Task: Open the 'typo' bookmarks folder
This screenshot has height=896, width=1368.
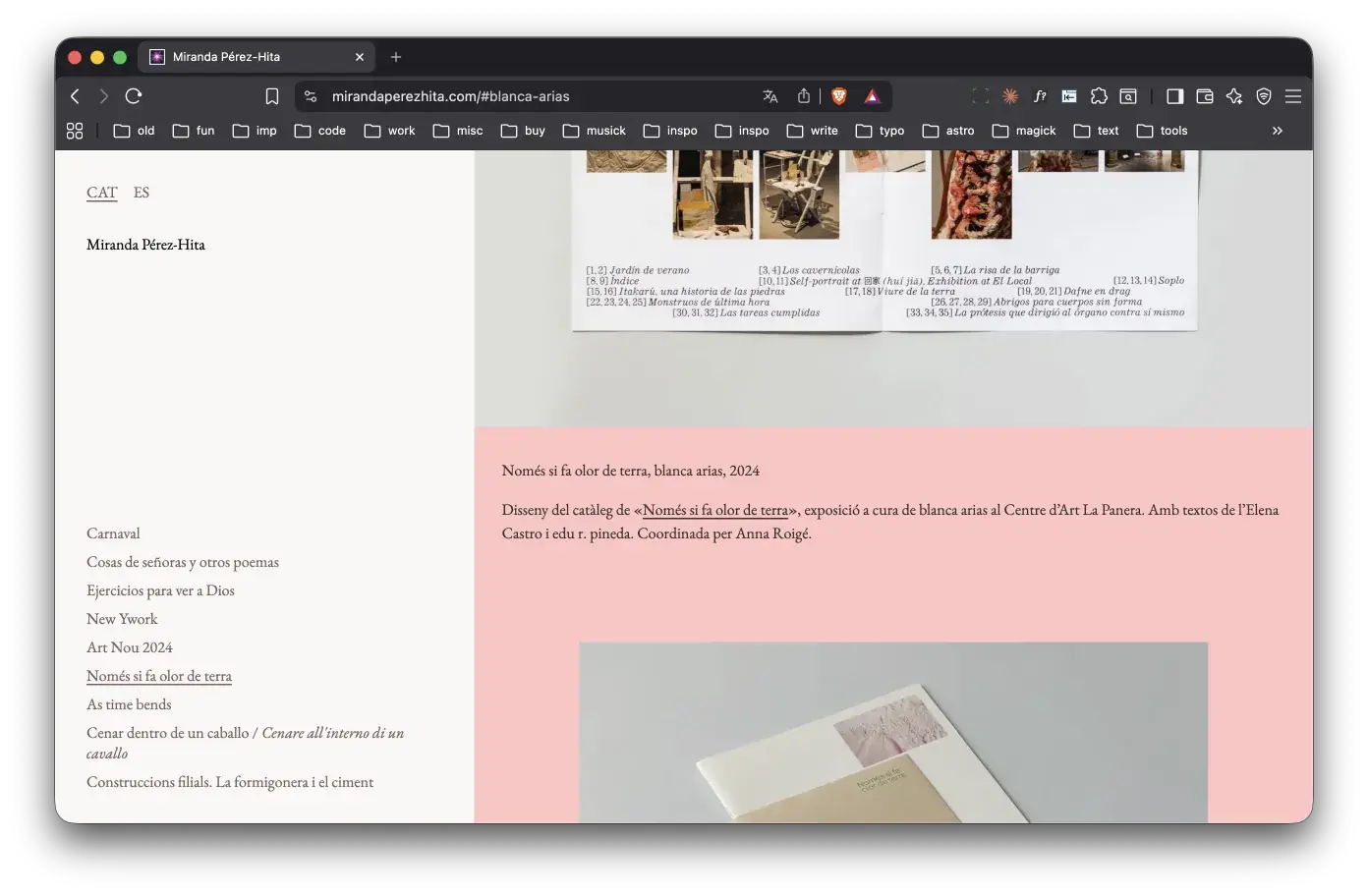Action: [x=881, y=131]
